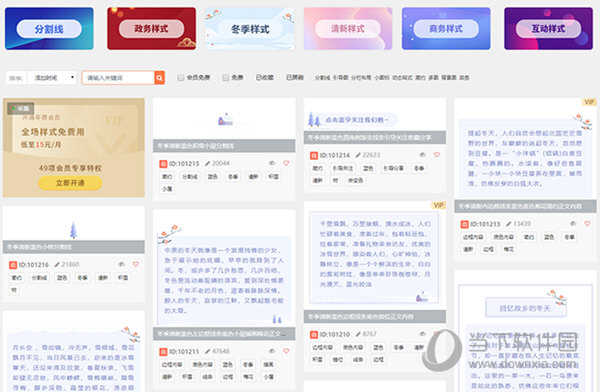
Task: Click the pencil icon next to 21860
Action: (x=57, y=265)
